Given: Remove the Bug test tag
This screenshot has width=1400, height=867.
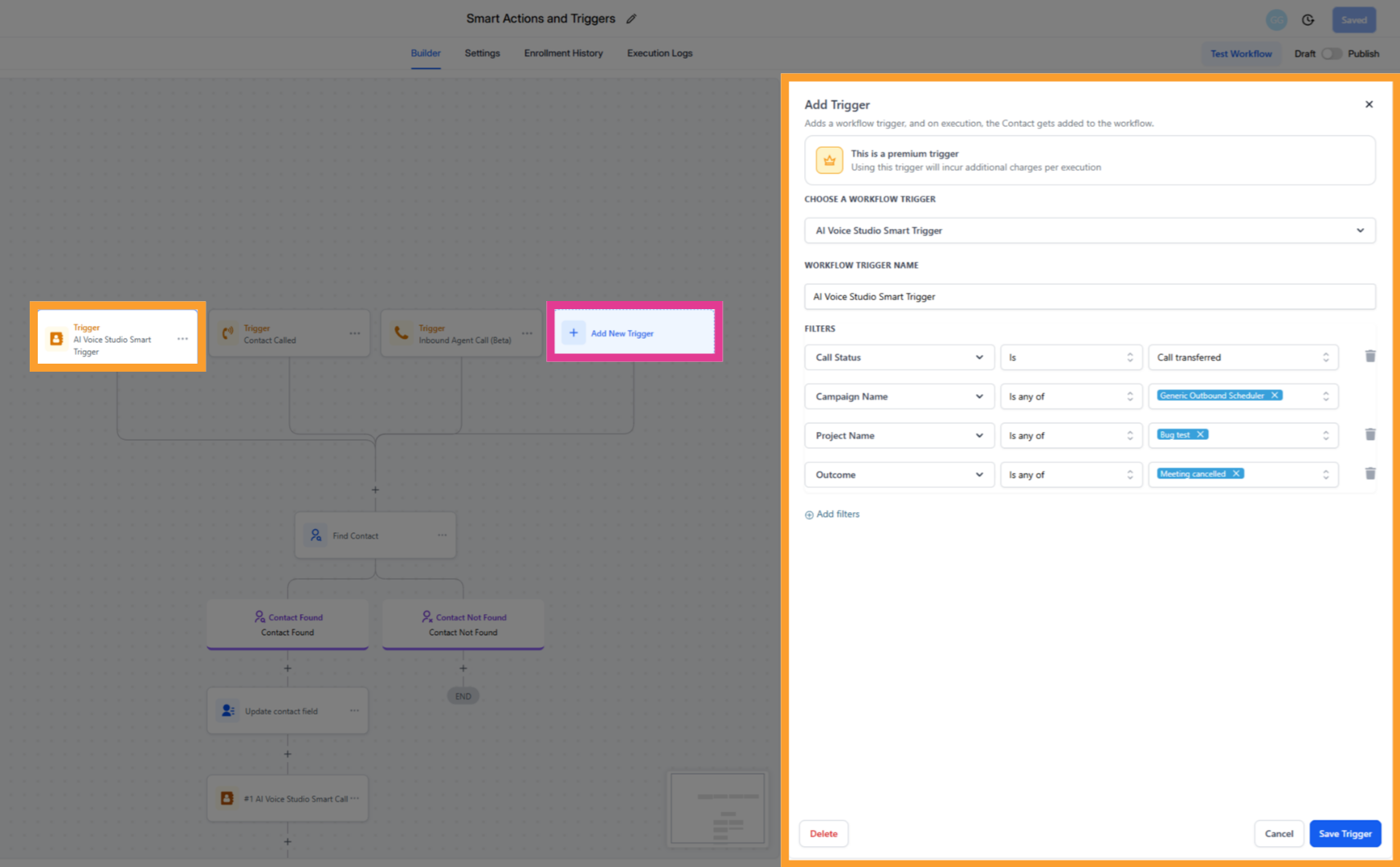Looking at the screenshot, I should coord(1200,434).
